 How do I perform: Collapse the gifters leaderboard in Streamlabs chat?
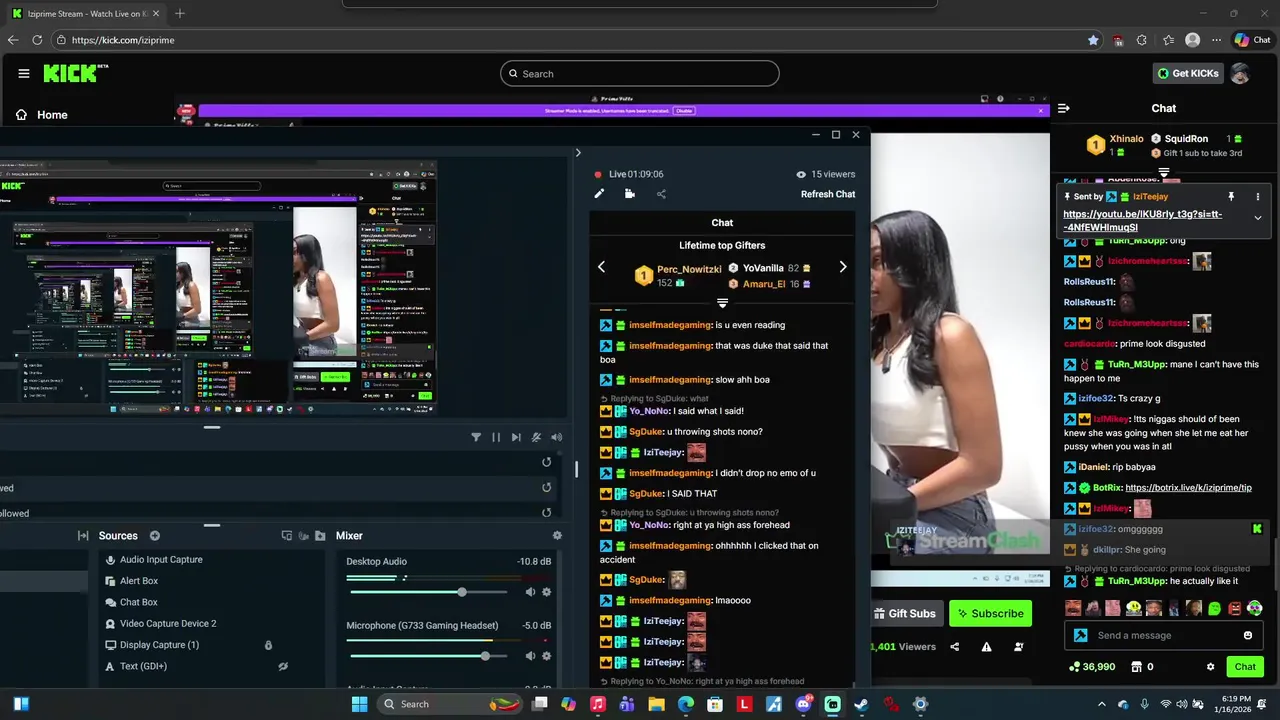(722, 303)
